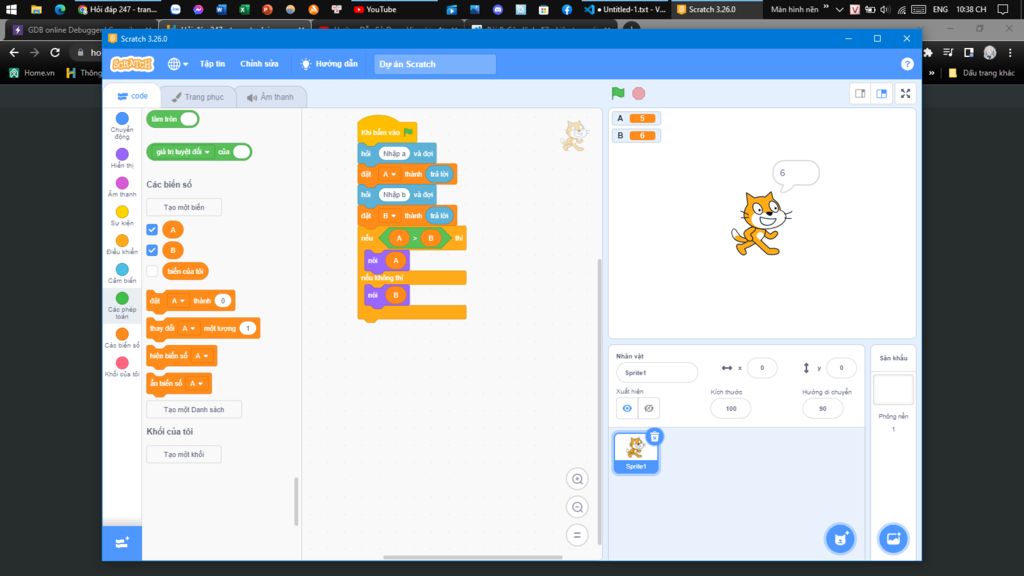This screenshot has height=576, width=1024.
Task: Select the Chuyển động block category
Action: coord(121,119)
